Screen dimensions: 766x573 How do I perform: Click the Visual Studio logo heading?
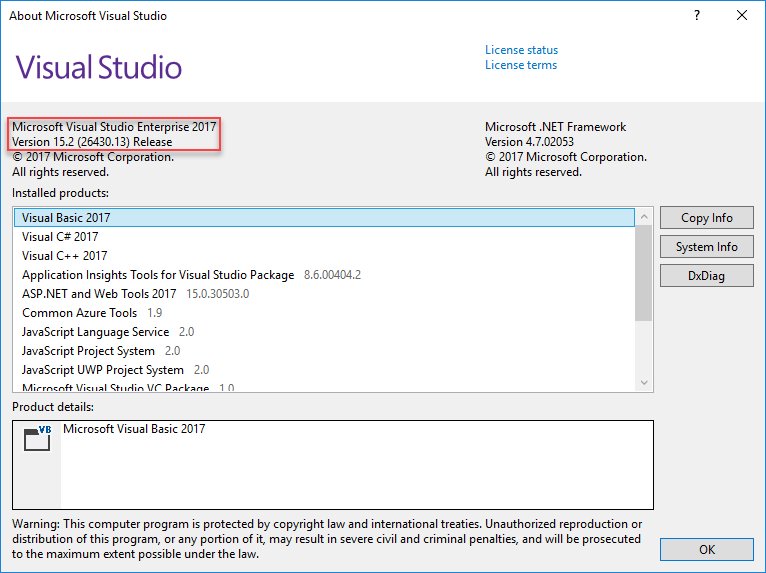(99, 67)
